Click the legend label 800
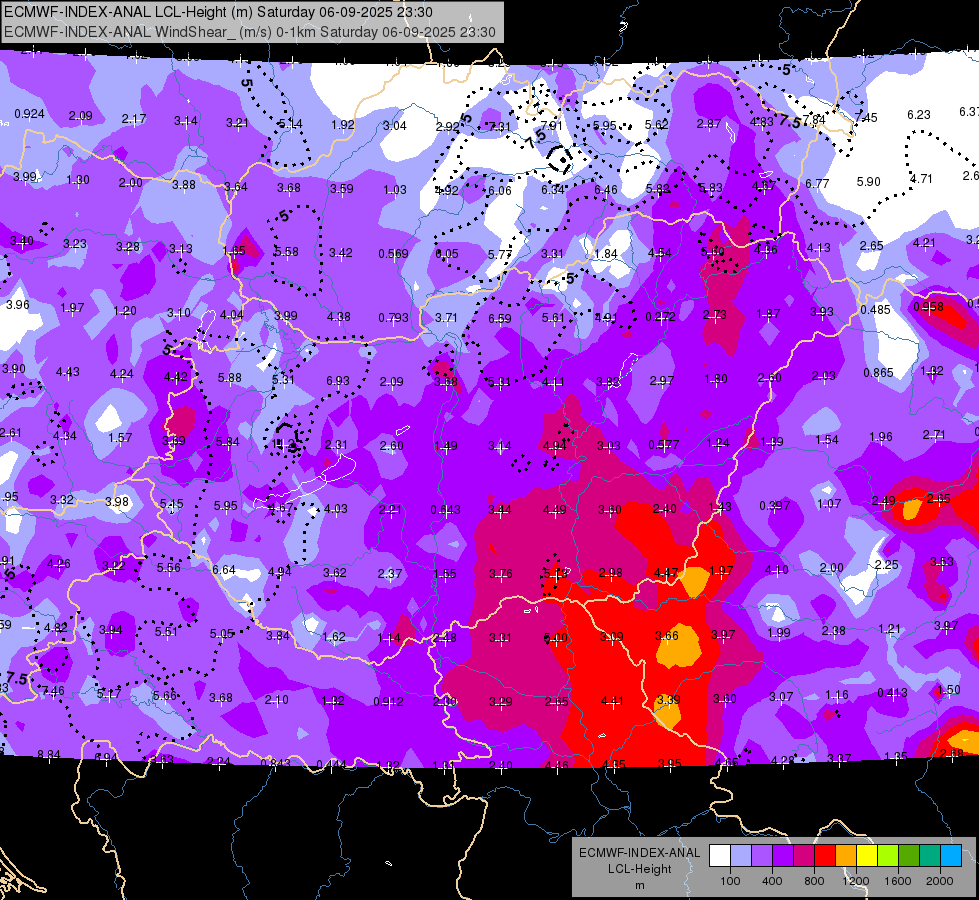The image size is (979, 900). click(x=814, y=881)
